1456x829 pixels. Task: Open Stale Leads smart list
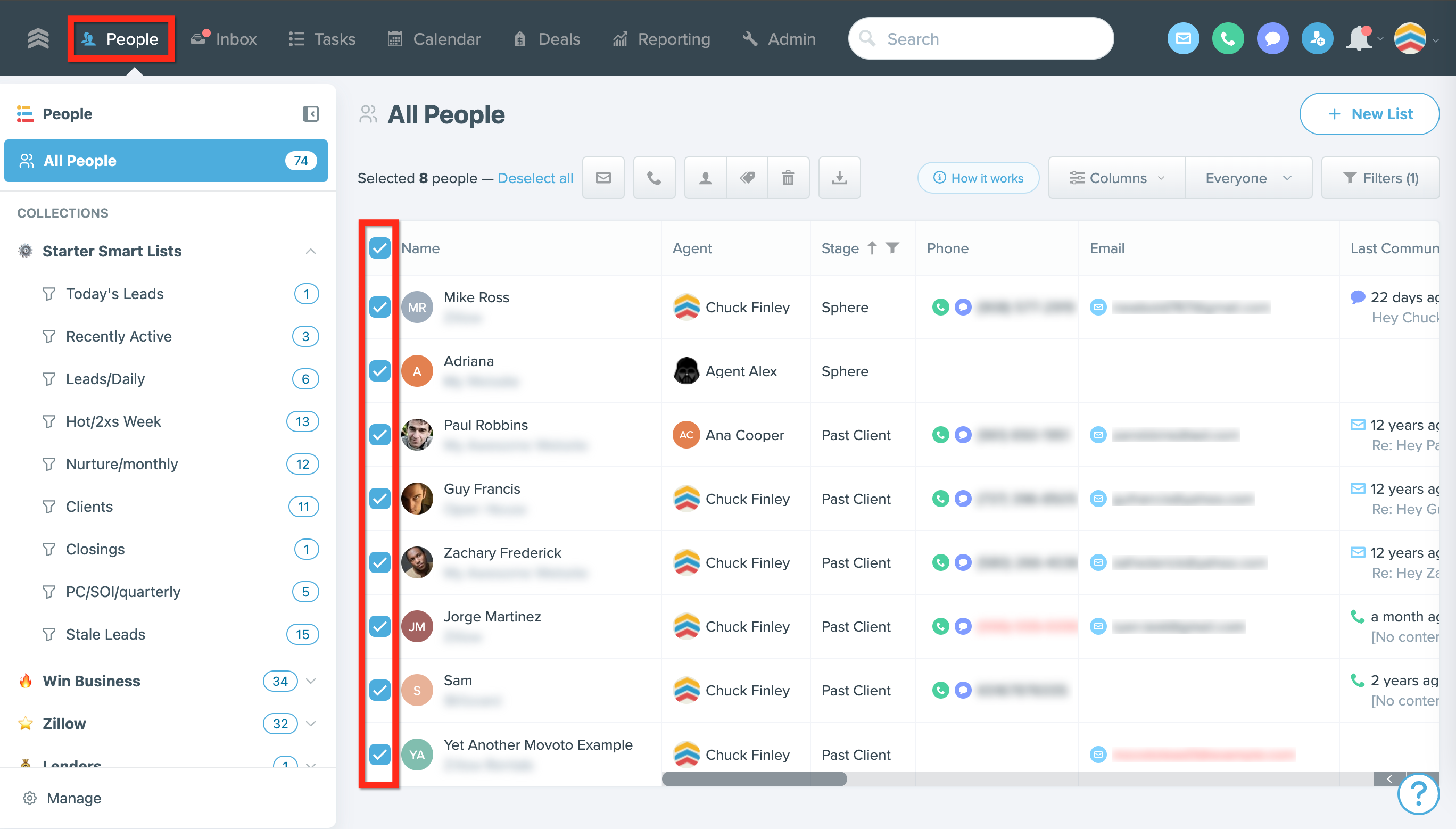coord(105,634)
